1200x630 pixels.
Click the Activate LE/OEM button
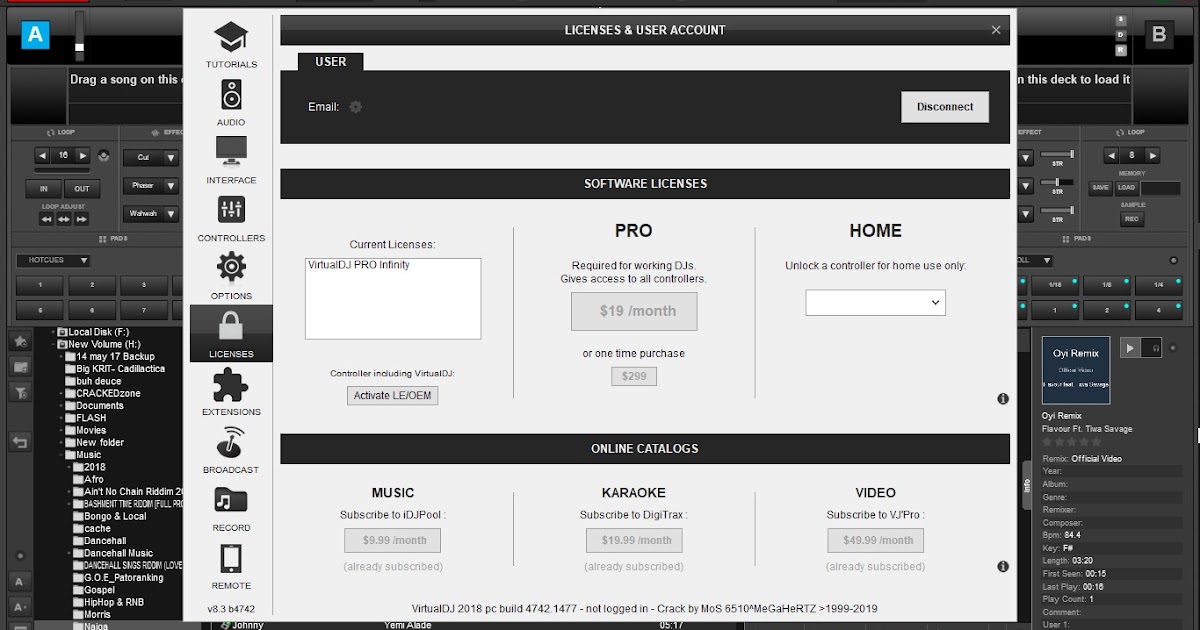pyautogui.click(x=393, y=396)
